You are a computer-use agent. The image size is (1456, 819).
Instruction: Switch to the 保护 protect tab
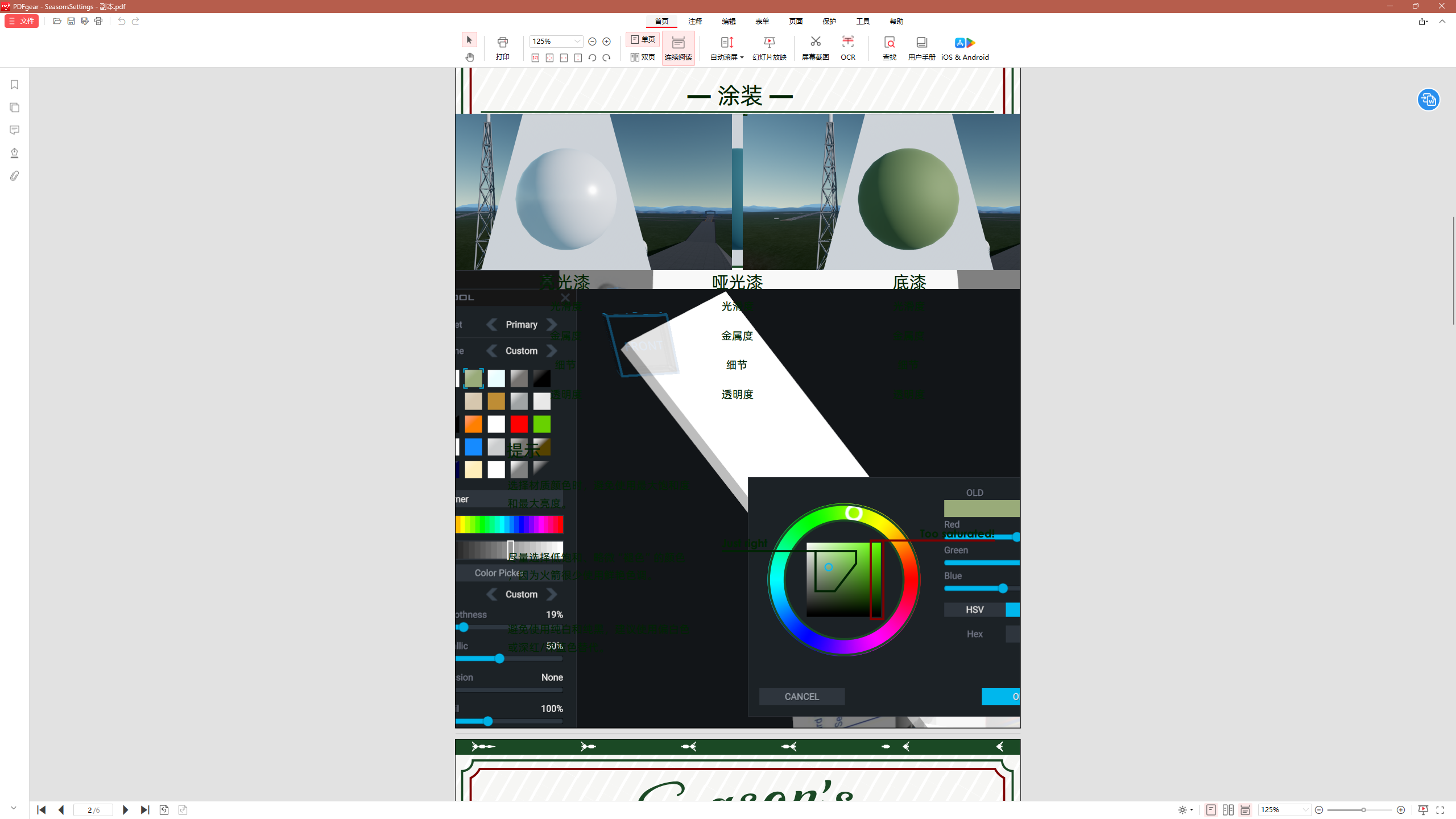pos(829,21)
